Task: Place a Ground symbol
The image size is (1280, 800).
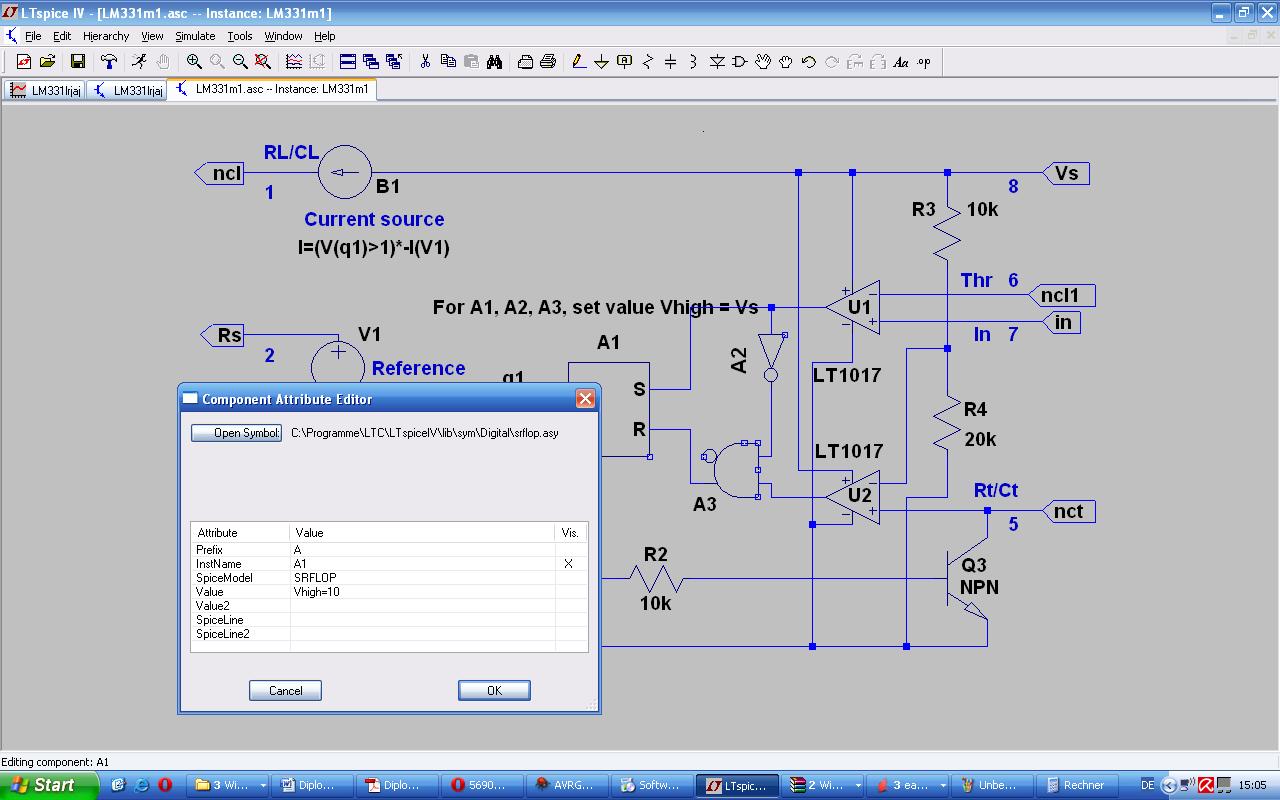Action: 601,62
